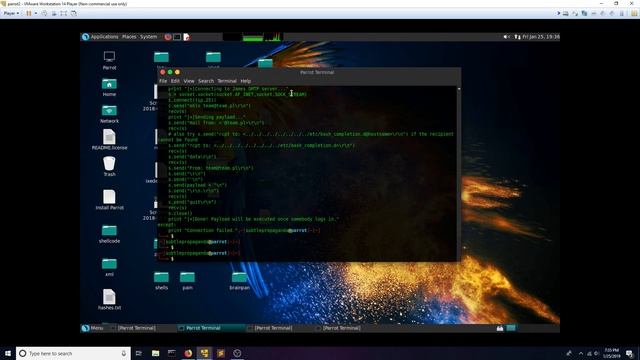This screenshot has height=360, width=640.
Task: Click the microphone icon in Windows search
Action: 124,353
